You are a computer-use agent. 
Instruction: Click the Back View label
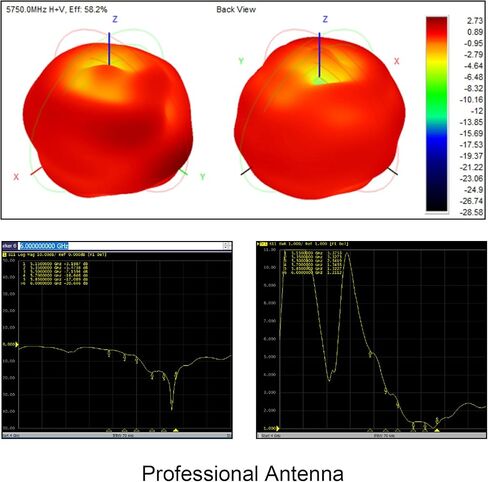tap(236, 9)
